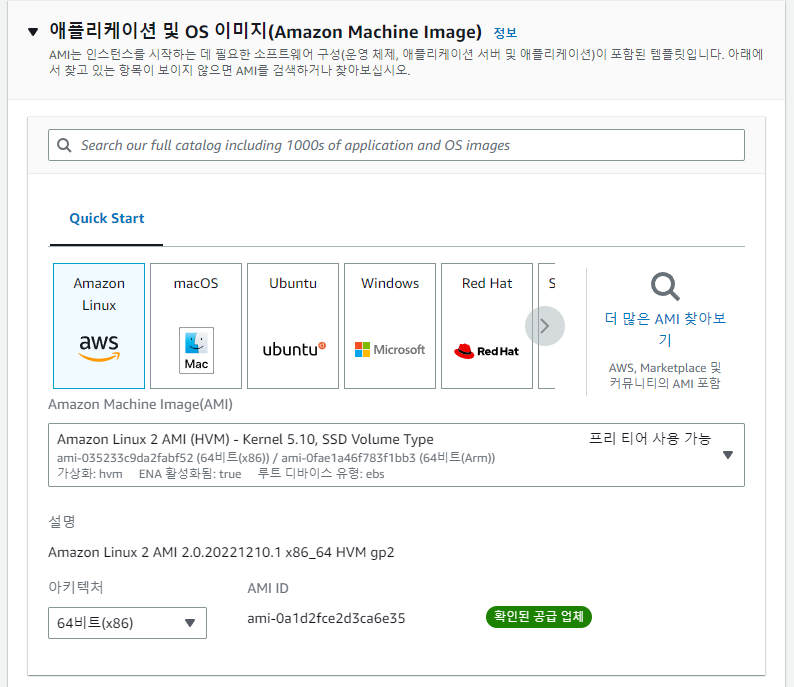Click the 프리 티어 사용 가능 label
Viewport: 794px width, 687px height.
tap(650, 438)
